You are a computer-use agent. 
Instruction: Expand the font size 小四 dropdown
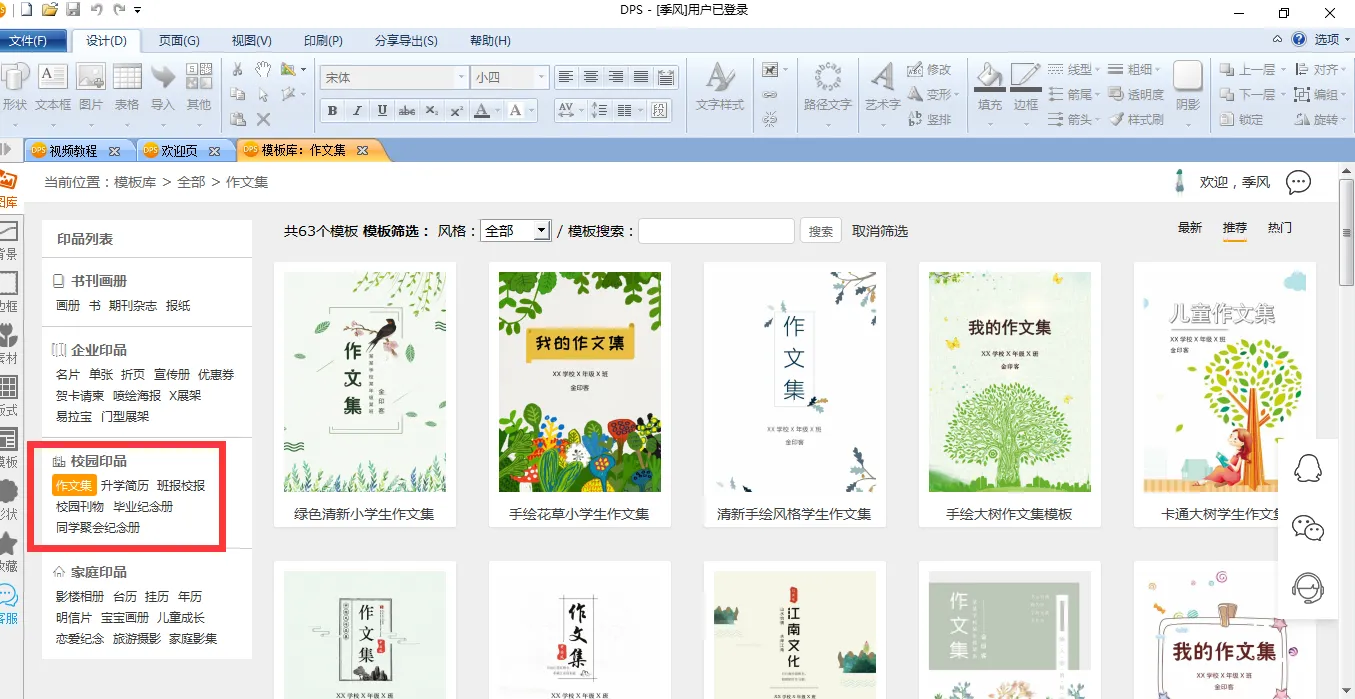coord(542,77)
